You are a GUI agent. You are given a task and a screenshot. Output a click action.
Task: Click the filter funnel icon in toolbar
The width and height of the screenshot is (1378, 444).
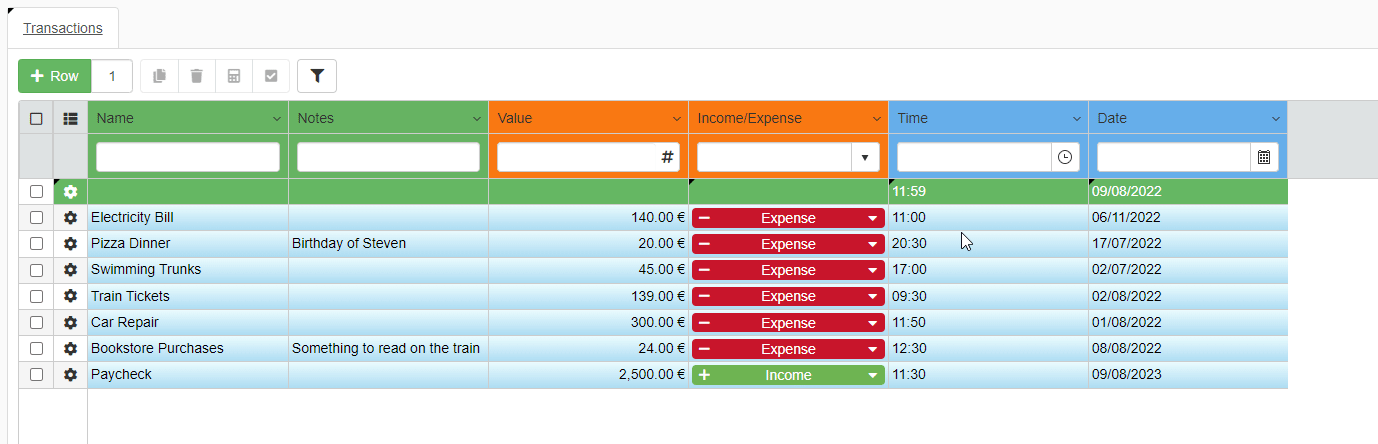(317, 76)
